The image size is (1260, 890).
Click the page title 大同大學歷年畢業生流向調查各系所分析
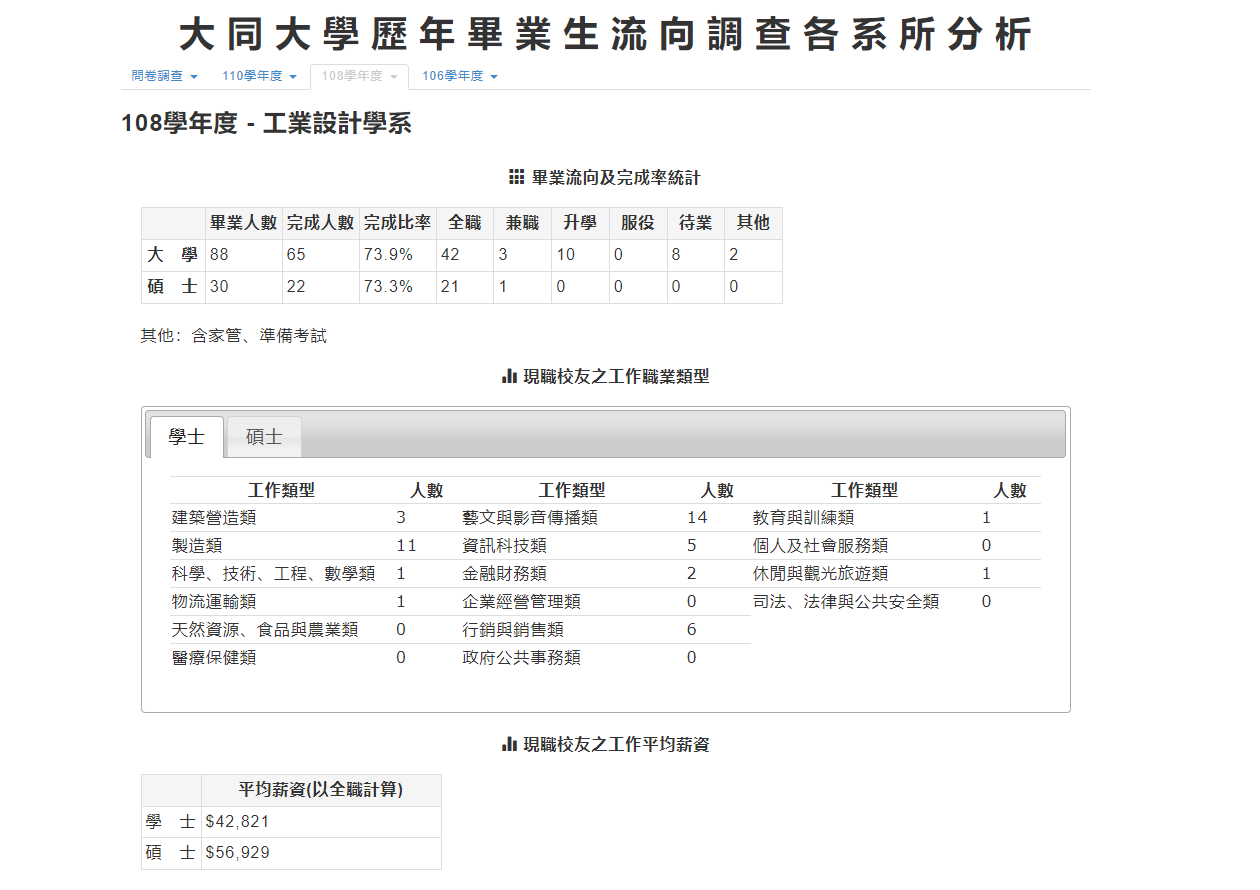point(605,35)
